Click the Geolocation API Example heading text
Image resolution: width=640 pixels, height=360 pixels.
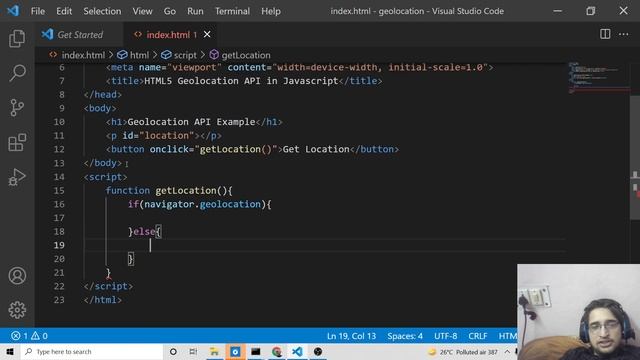[191, 122]
